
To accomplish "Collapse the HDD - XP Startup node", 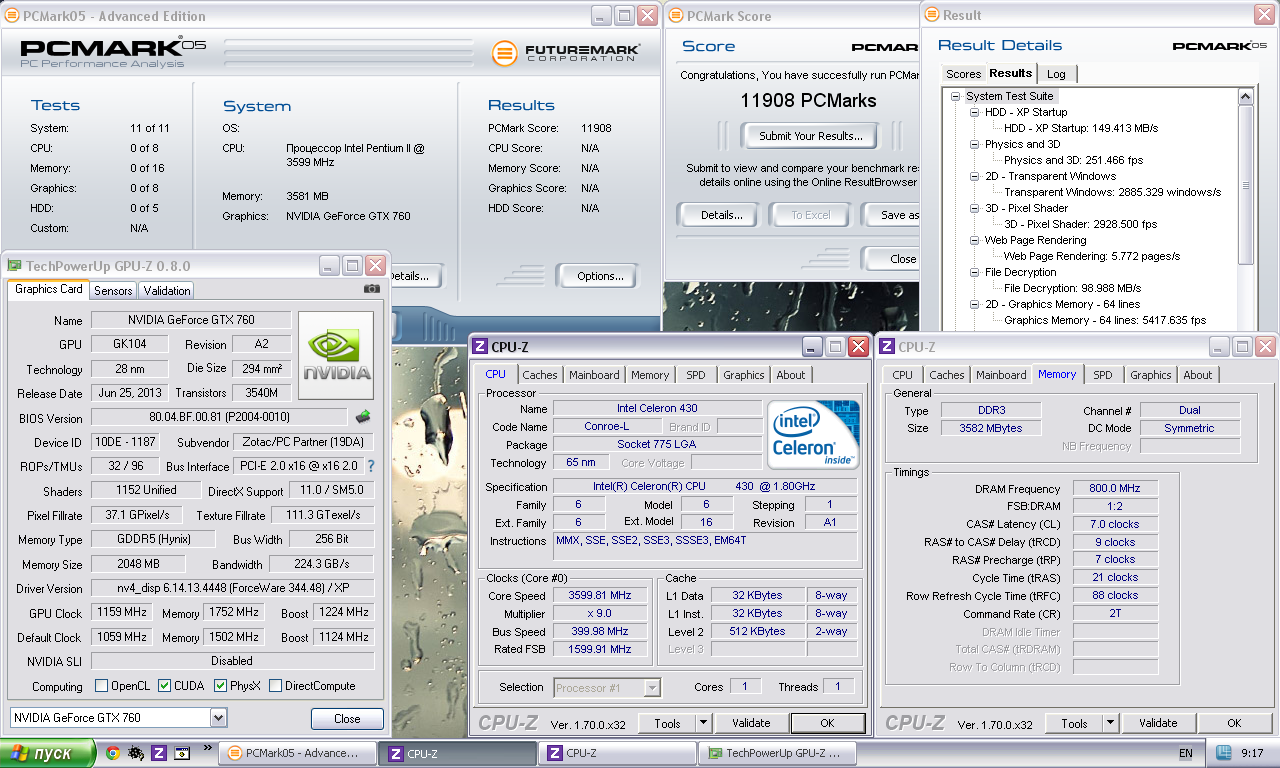I will tap(974, 112).
